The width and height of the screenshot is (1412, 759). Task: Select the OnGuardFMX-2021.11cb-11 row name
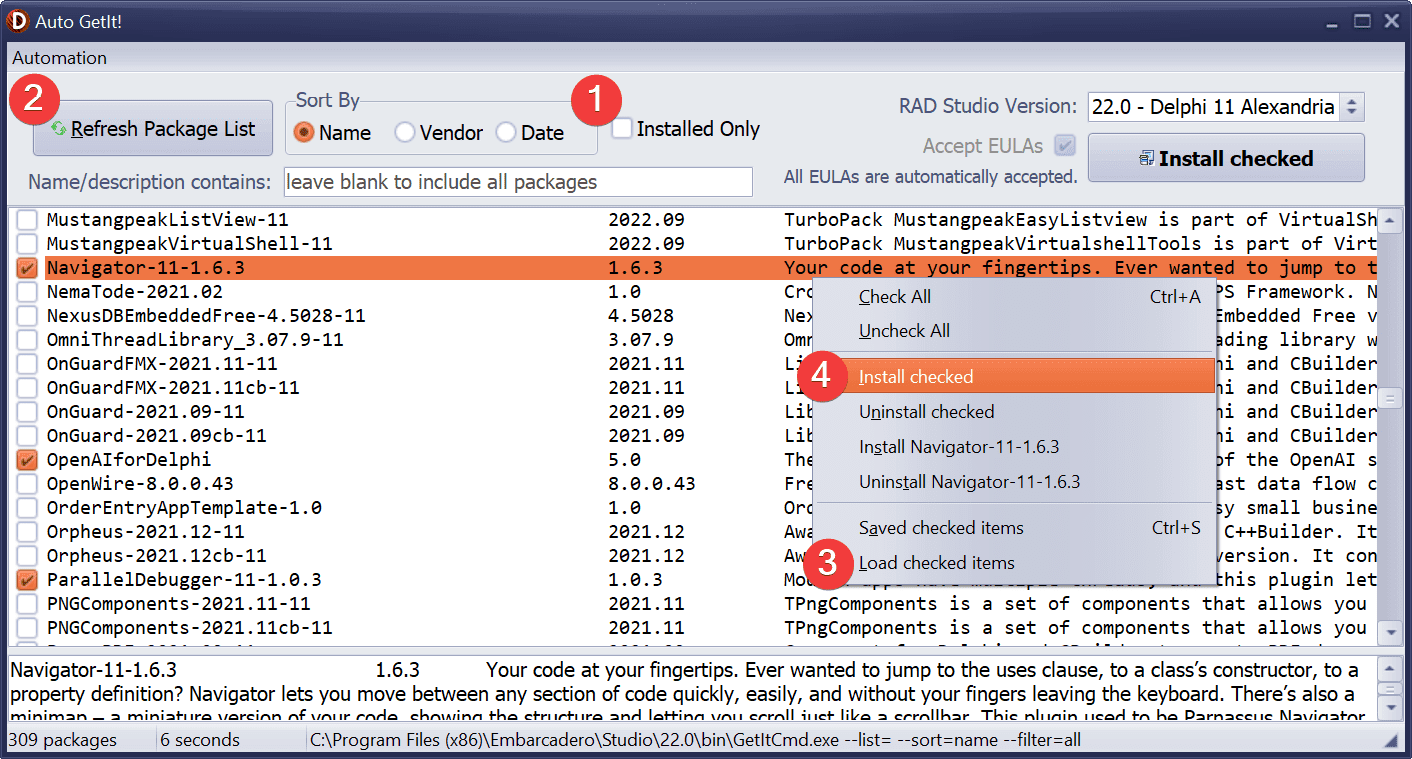pos(173,388)
